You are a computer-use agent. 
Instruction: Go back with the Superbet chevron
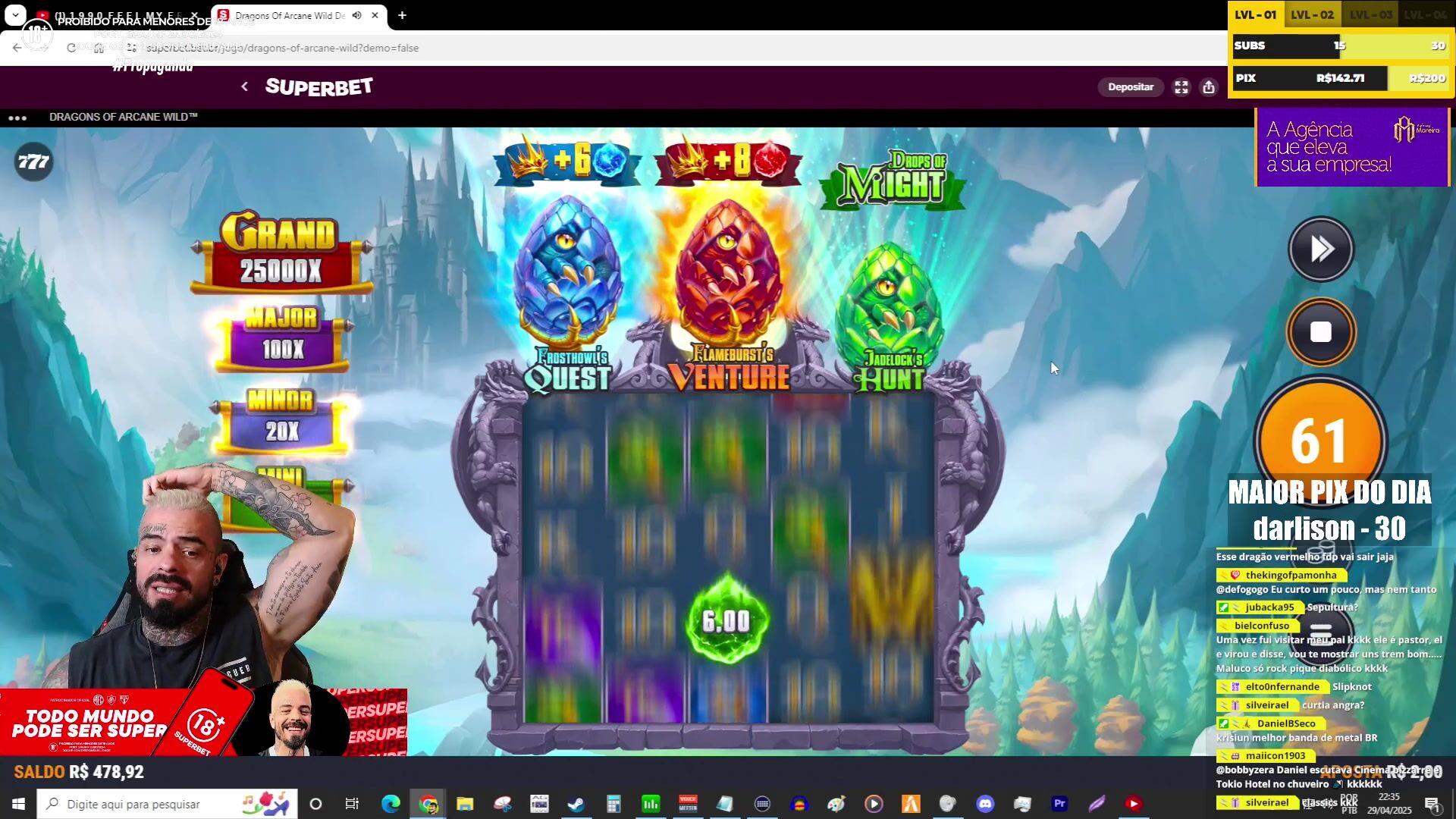tap(244, 86)
